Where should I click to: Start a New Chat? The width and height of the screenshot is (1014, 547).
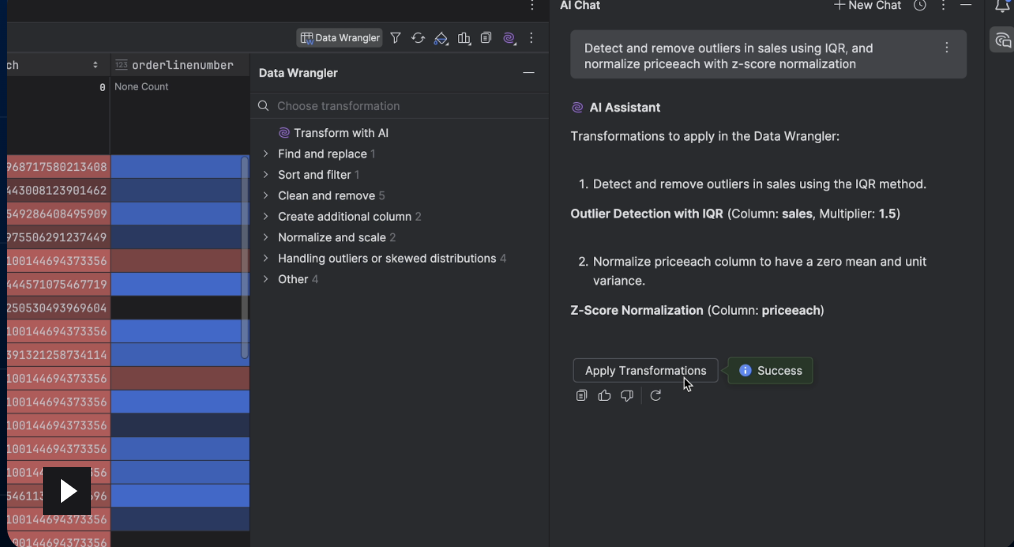867,6
